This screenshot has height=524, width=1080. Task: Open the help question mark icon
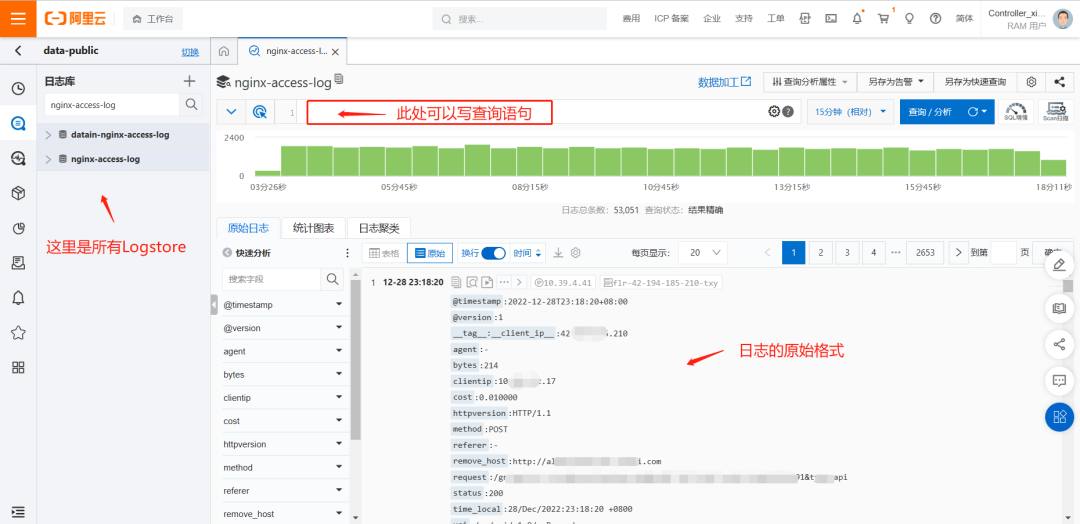pos(935,19)
